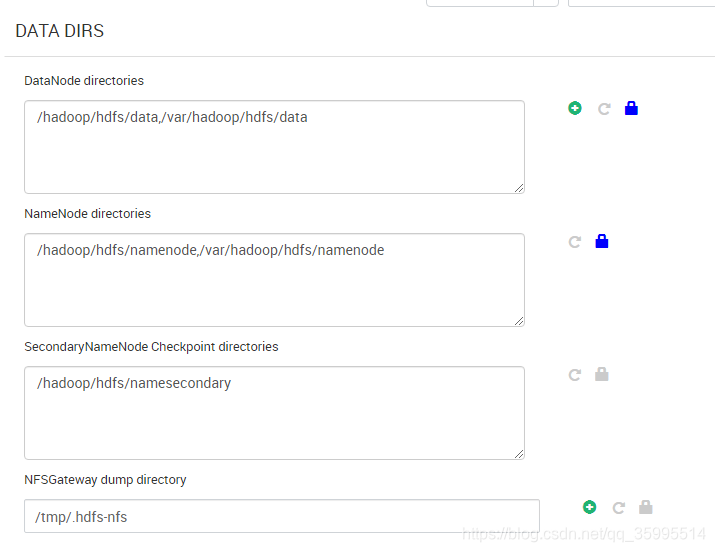
Task: Click the undo icon for SecondaryNameNode Checkpoint directories
Action: (575, 375)
